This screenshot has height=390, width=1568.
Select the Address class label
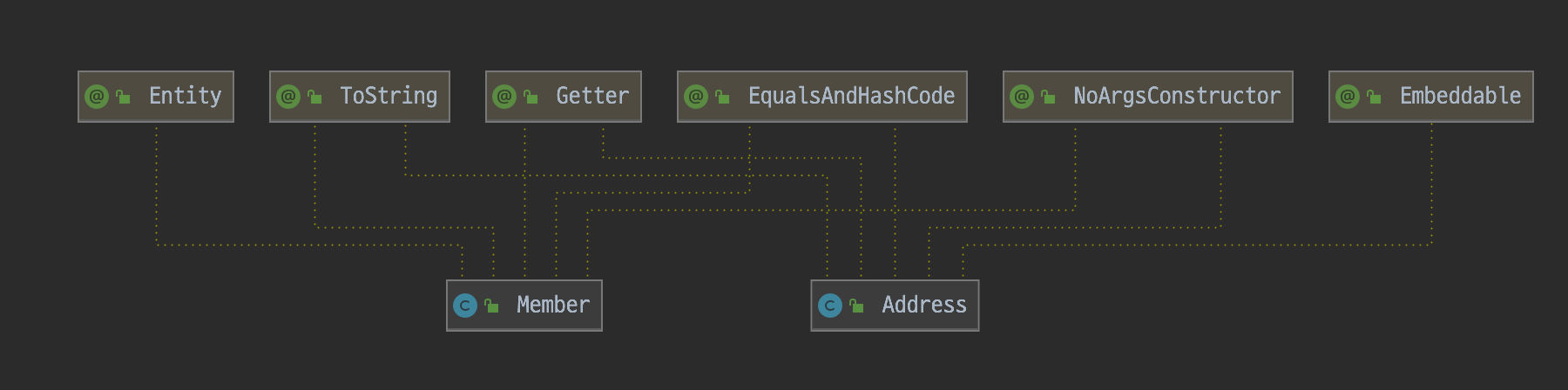pos(924,305)
